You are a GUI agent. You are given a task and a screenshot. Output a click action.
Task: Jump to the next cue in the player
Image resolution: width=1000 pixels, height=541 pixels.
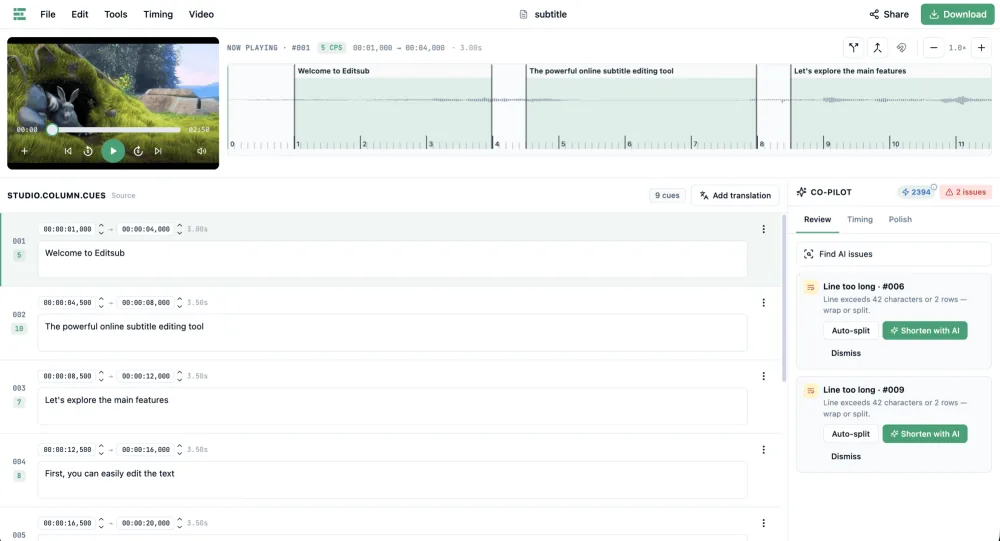tap(158, 151)
